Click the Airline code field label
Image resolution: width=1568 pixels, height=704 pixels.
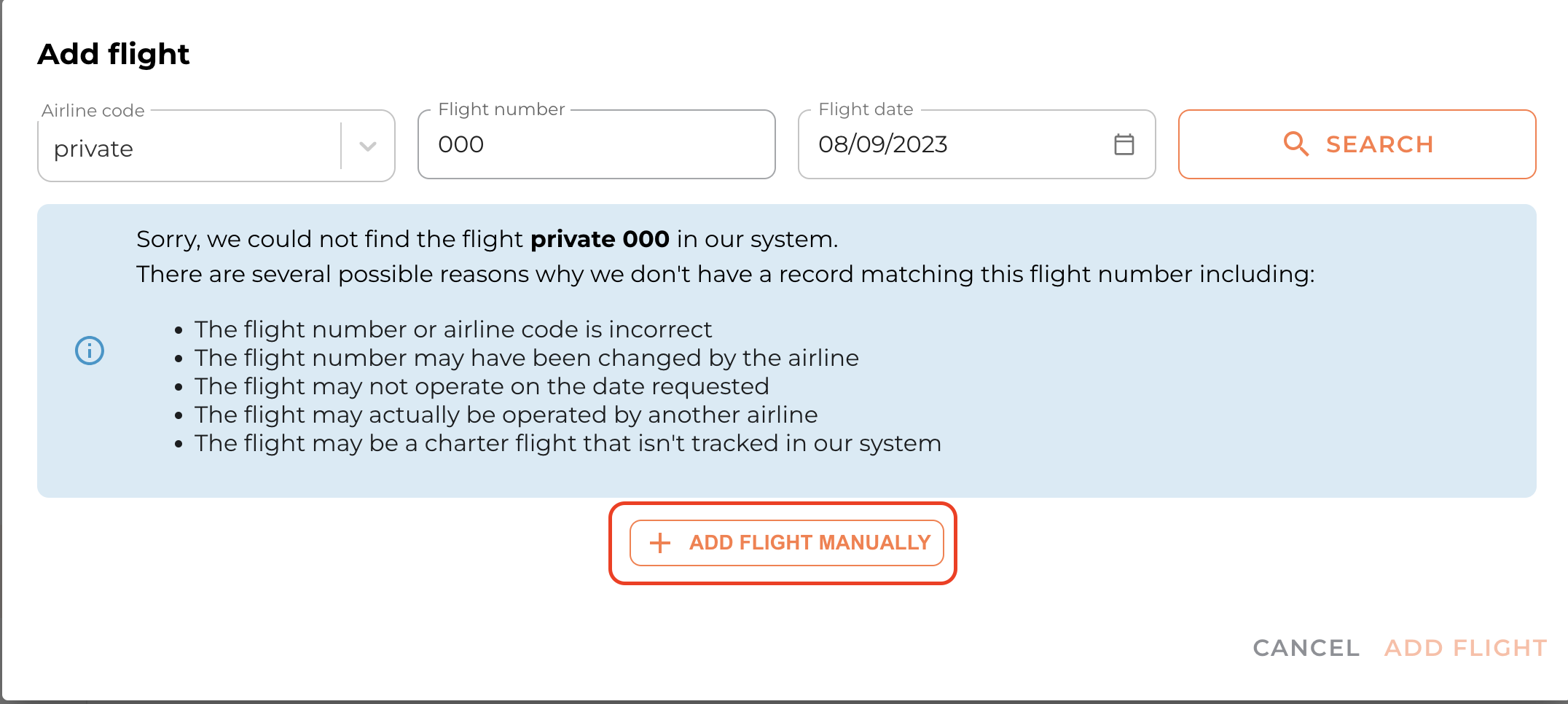[x=93, y=111]
